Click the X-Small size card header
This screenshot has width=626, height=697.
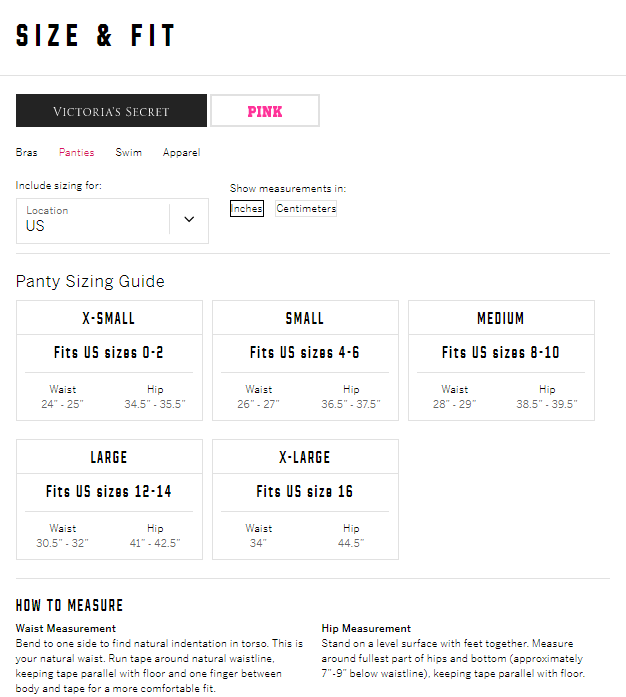point(109,318)
